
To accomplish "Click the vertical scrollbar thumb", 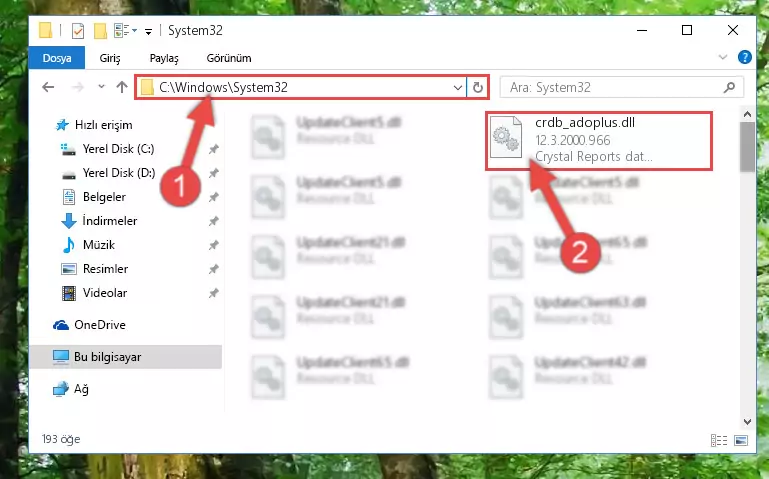I will (747, 147).
